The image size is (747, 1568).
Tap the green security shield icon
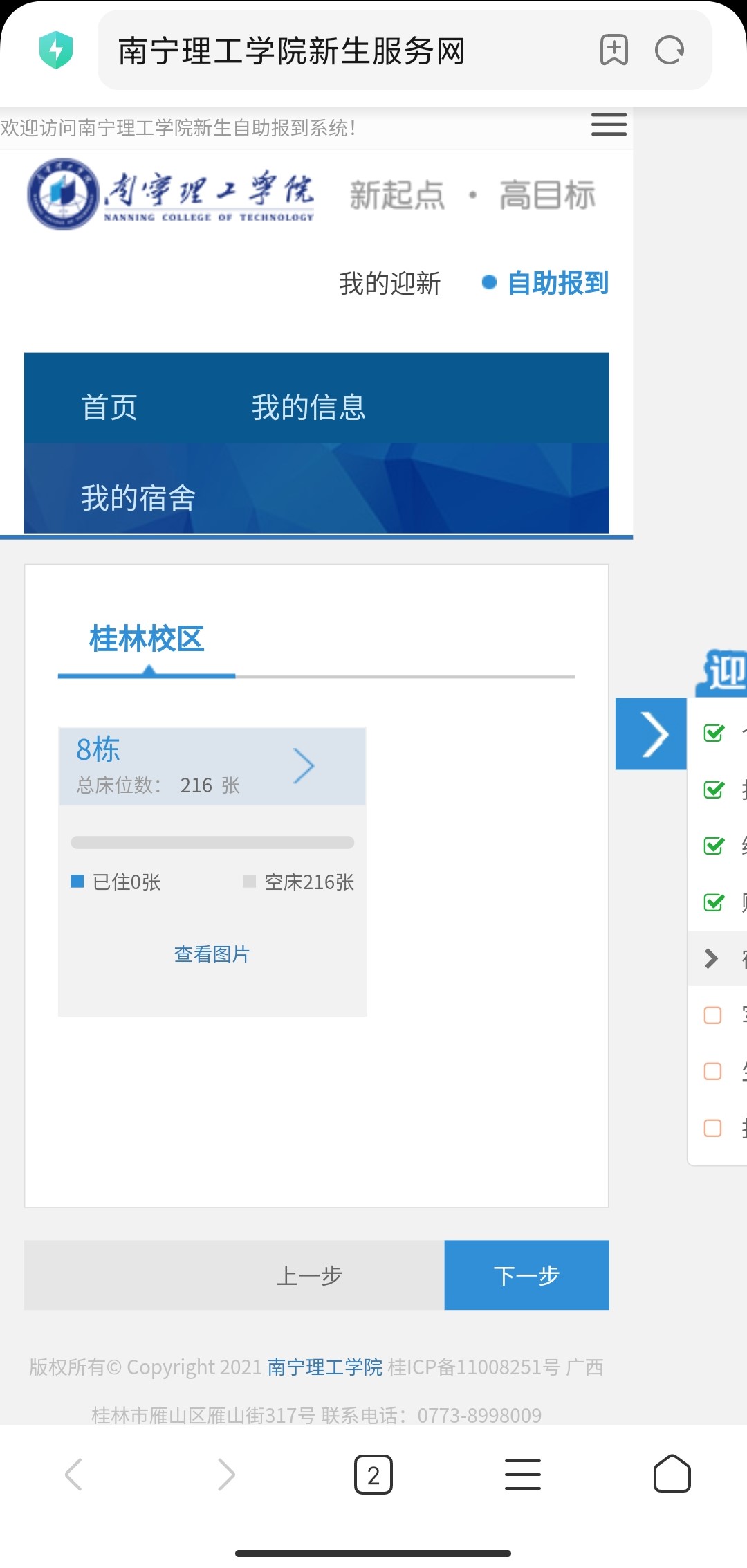[56, 50]
